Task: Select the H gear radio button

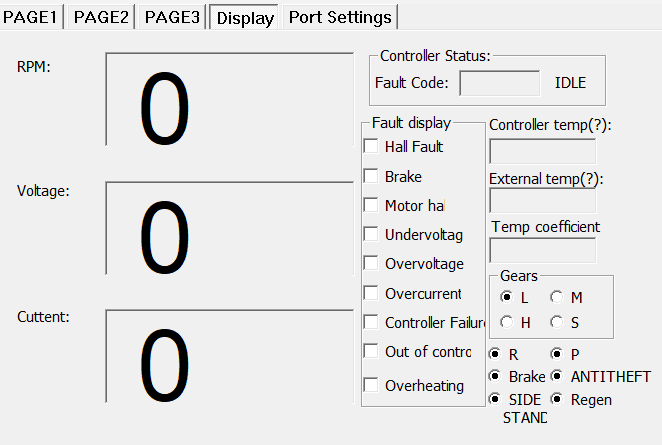Action: pyautogui.click(x=507, y=322)
